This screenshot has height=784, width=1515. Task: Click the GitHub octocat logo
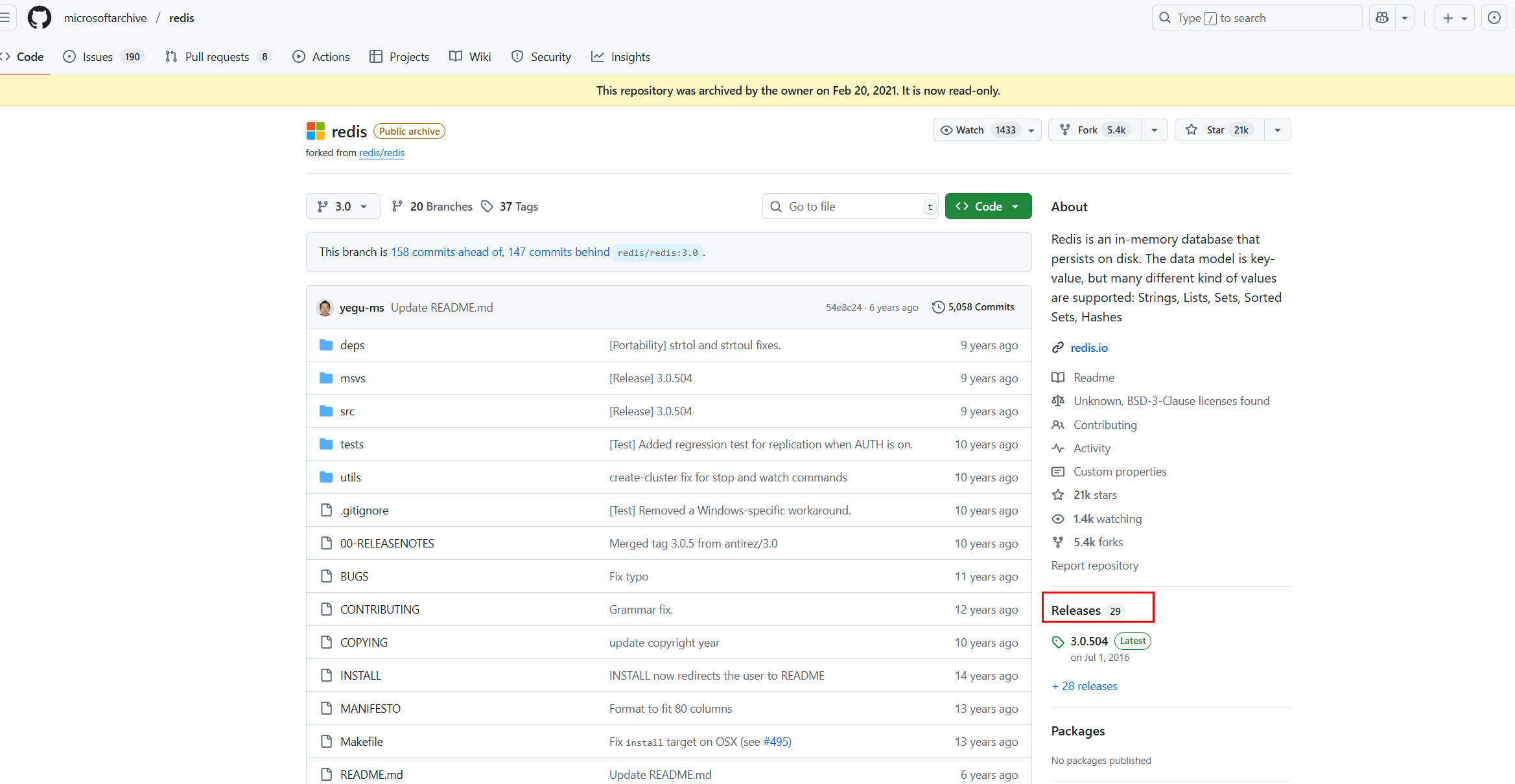[x=39, y=17]
